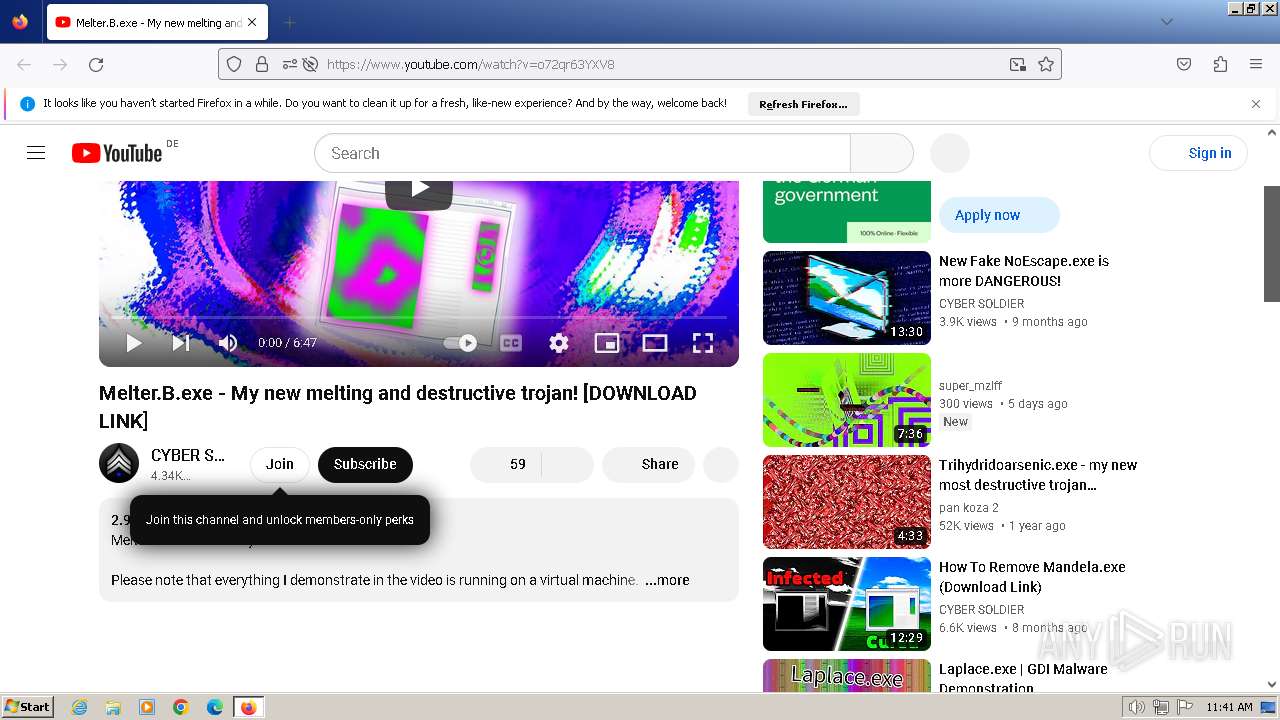The height and width of the screenshot is (720, 1280).
Task: Skip to next video
Action: (x=181, y=343)
